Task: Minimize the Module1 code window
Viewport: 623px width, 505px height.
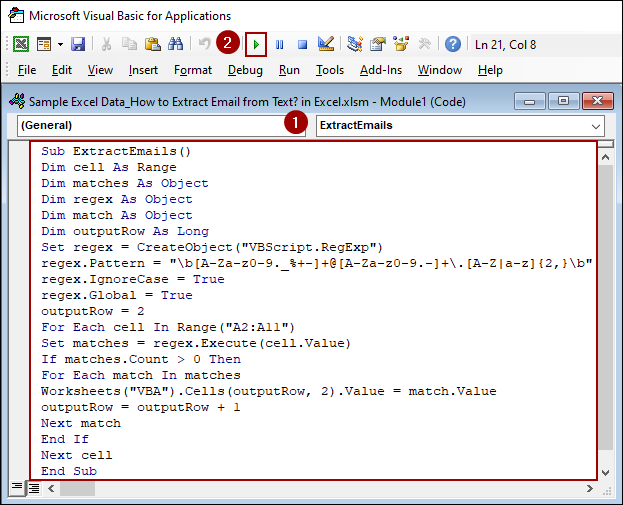Action: pyautogui.click(x=530, y=102)
